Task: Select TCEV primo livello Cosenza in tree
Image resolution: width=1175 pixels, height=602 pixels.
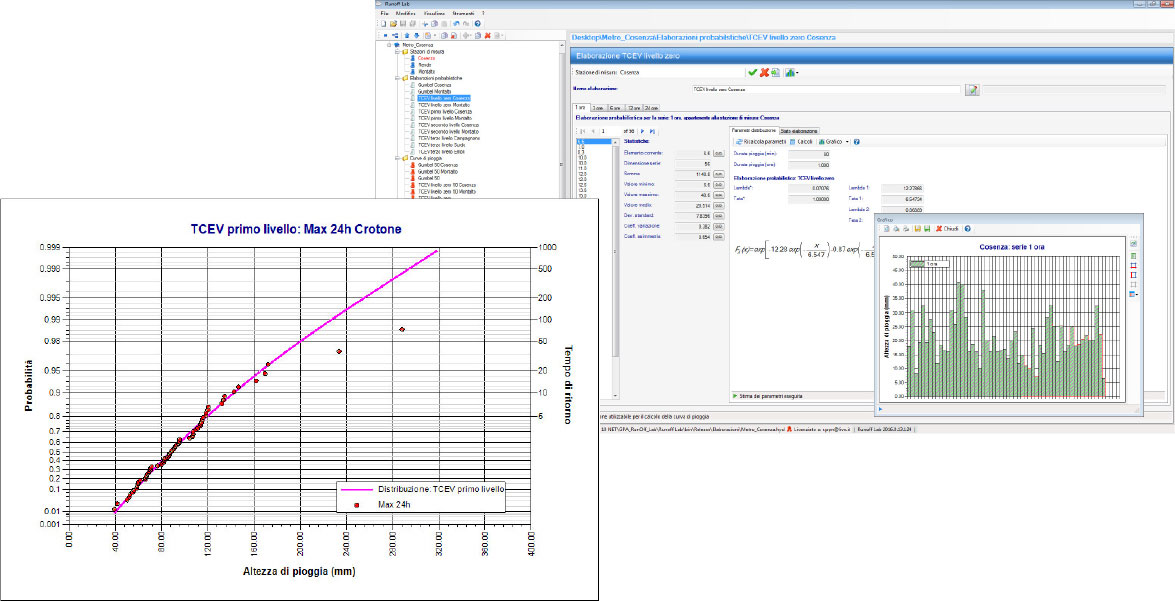Action: point(444,111)
